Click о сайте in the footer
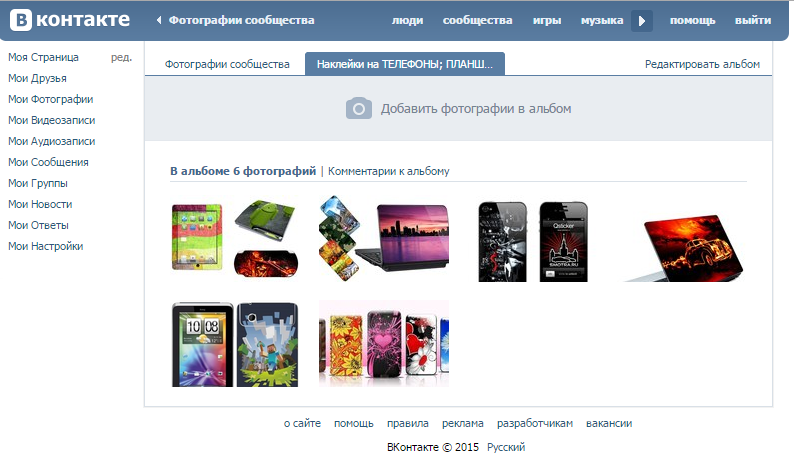Viewport: 794px width, 456px height. [302, 424]
